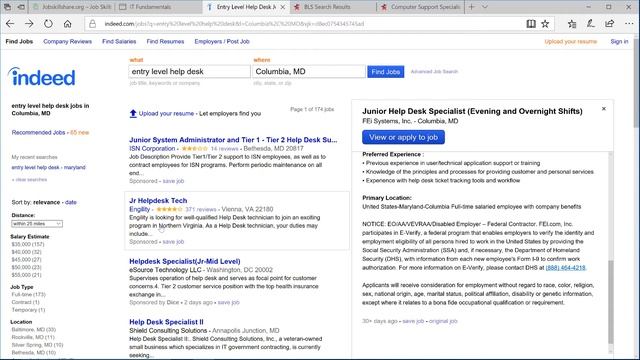Image resolution: width=640 pixels, height=360 pixels.
Task: Click the Find Jobs nav item
Action: coord(19,42)
